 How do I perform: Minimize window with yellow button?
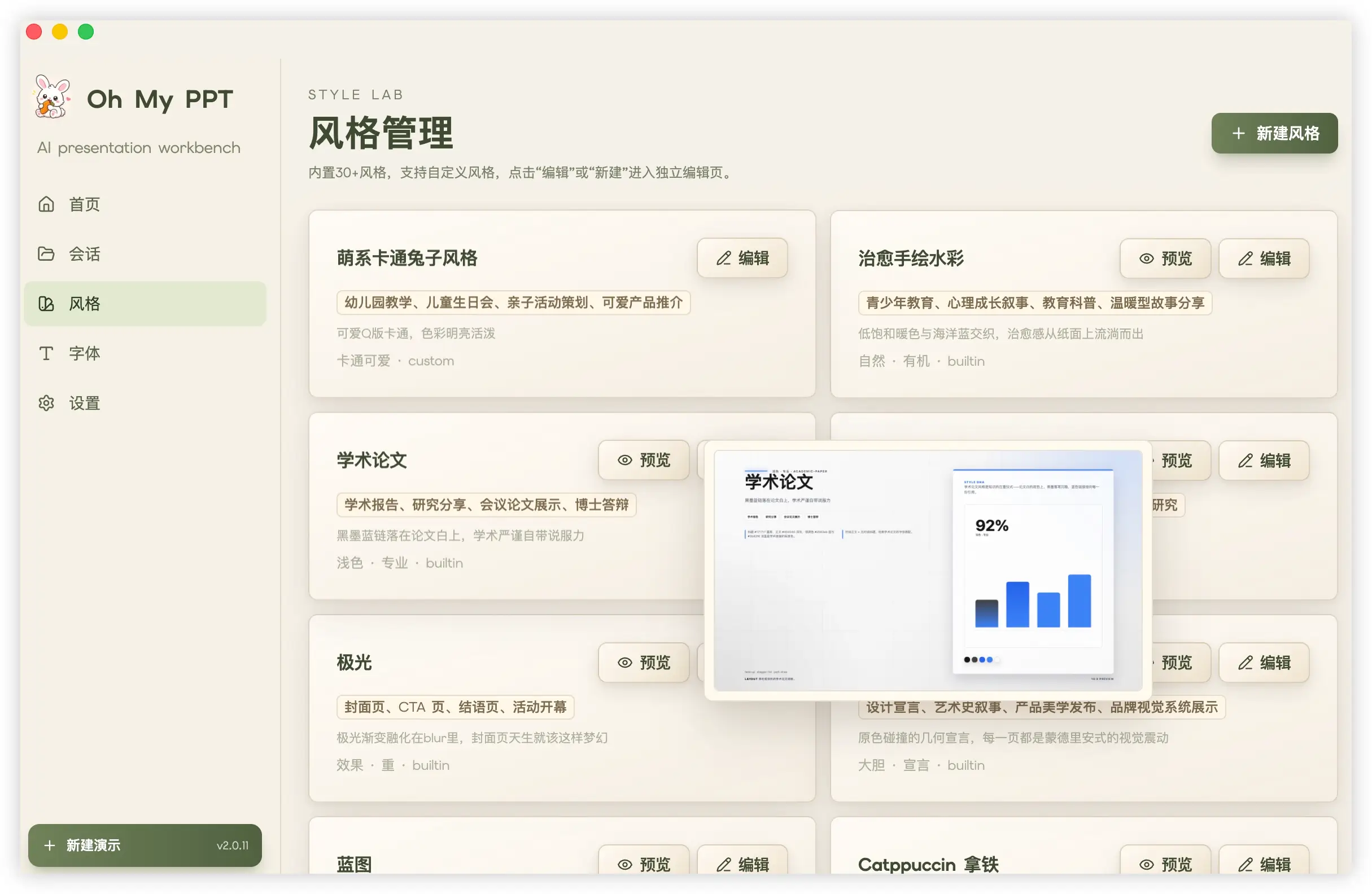coord(60,32)
